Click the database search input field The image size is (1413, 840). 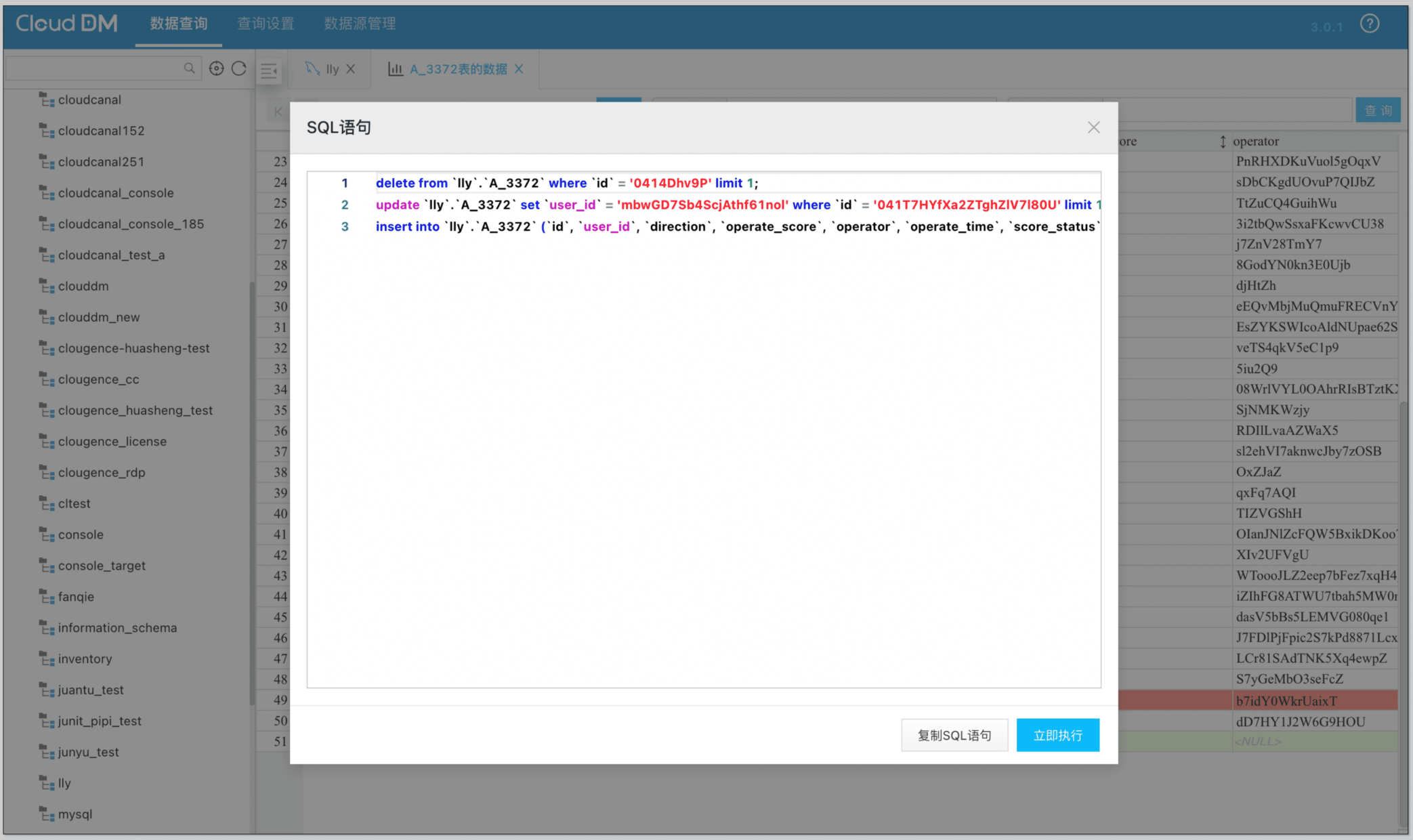(x=95, y=68)
